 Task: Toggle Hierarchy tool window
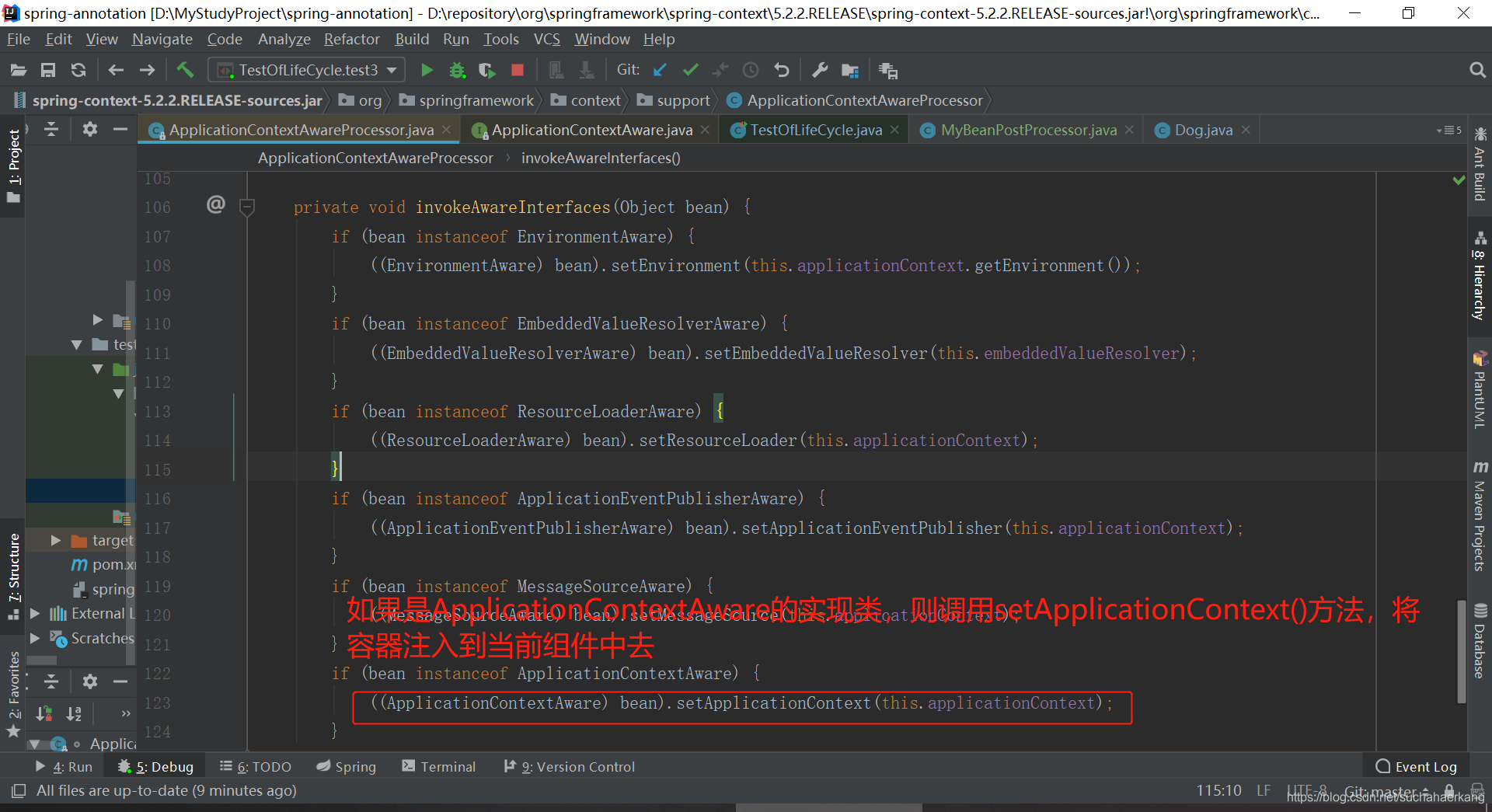1480,276
